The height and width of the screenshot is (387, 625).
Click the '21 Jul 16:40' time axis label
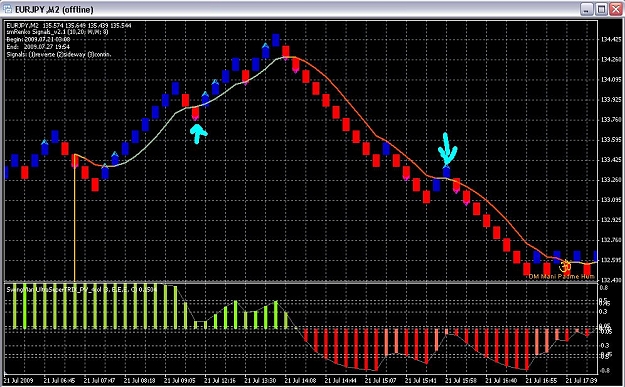[x=502, y=380]
